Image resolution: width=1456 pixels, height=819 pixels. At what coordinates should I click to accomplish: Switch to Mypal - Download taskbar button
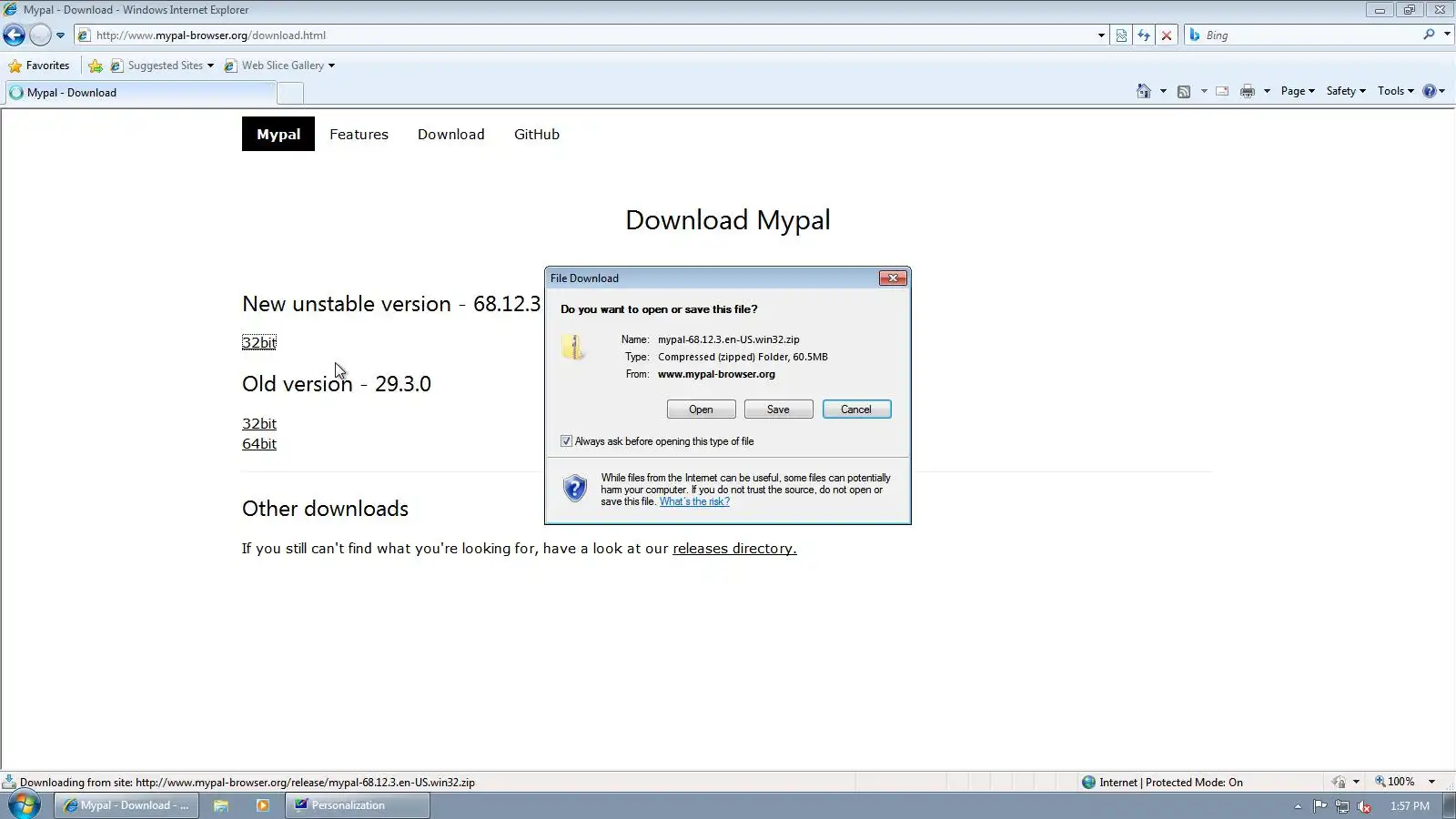pos(126,805)
